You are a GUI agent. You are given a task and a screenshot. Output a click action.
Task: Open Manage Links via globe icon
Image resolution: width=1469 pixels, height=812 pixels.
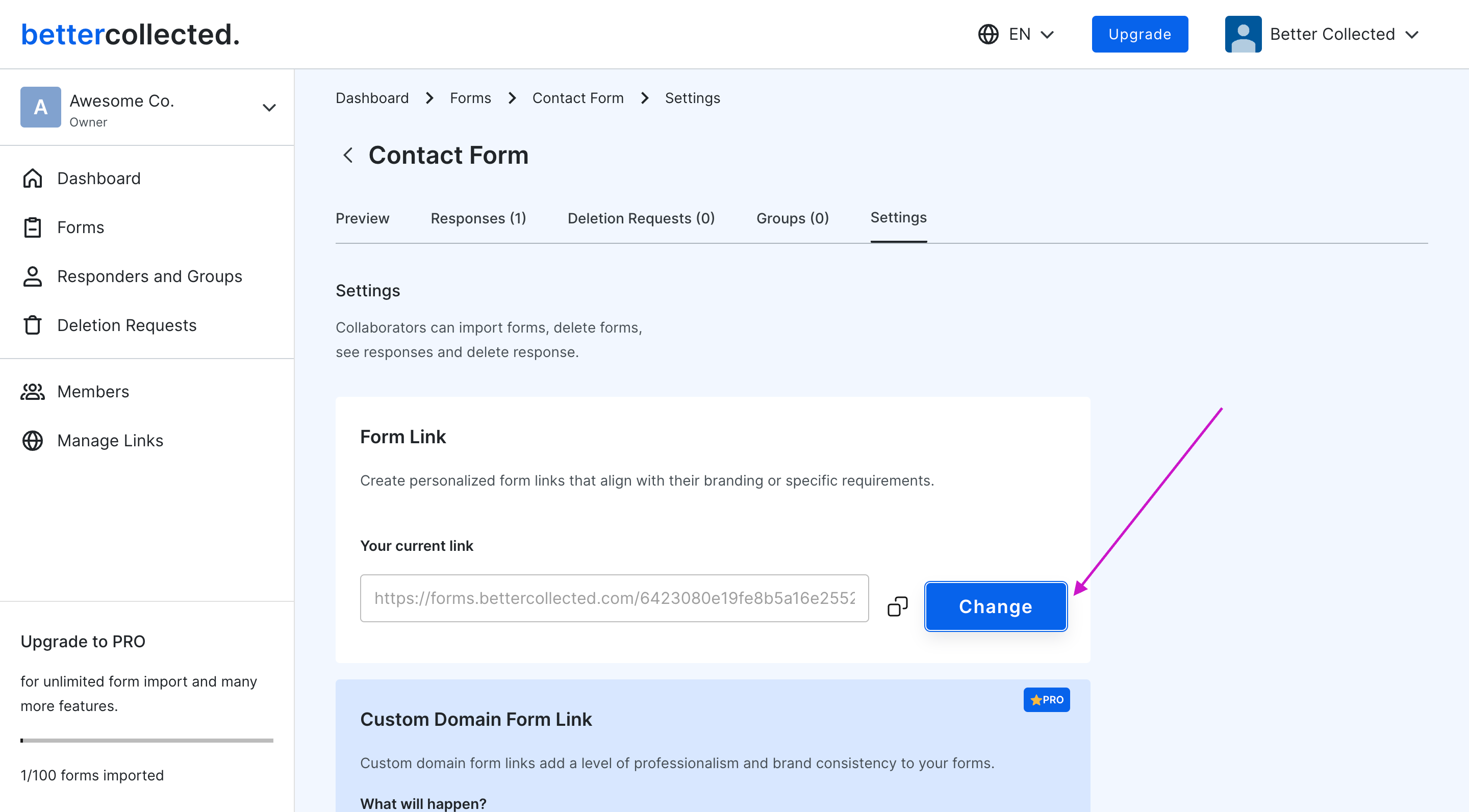pyautogui.click(x=33, y=440)
